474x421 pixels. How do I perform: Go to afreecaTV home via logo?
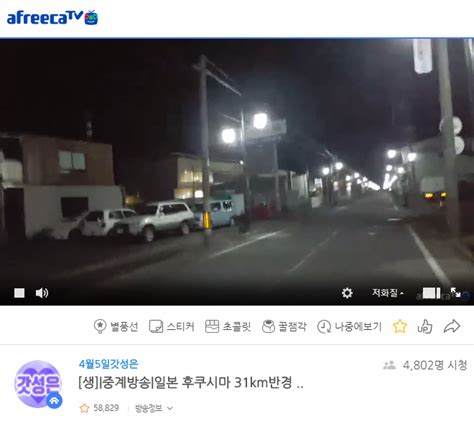pyautogui.click(x=52, y=17)
